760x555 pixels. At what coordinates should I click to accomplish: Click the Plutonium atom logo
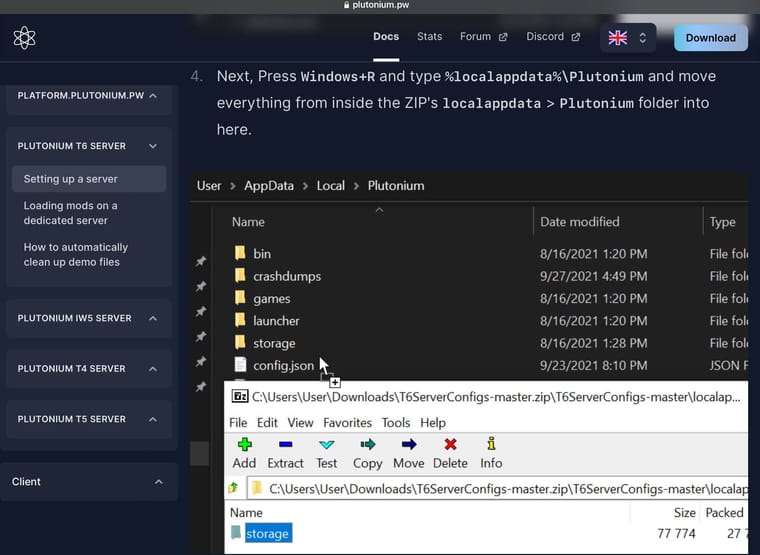tap(24, 37)
